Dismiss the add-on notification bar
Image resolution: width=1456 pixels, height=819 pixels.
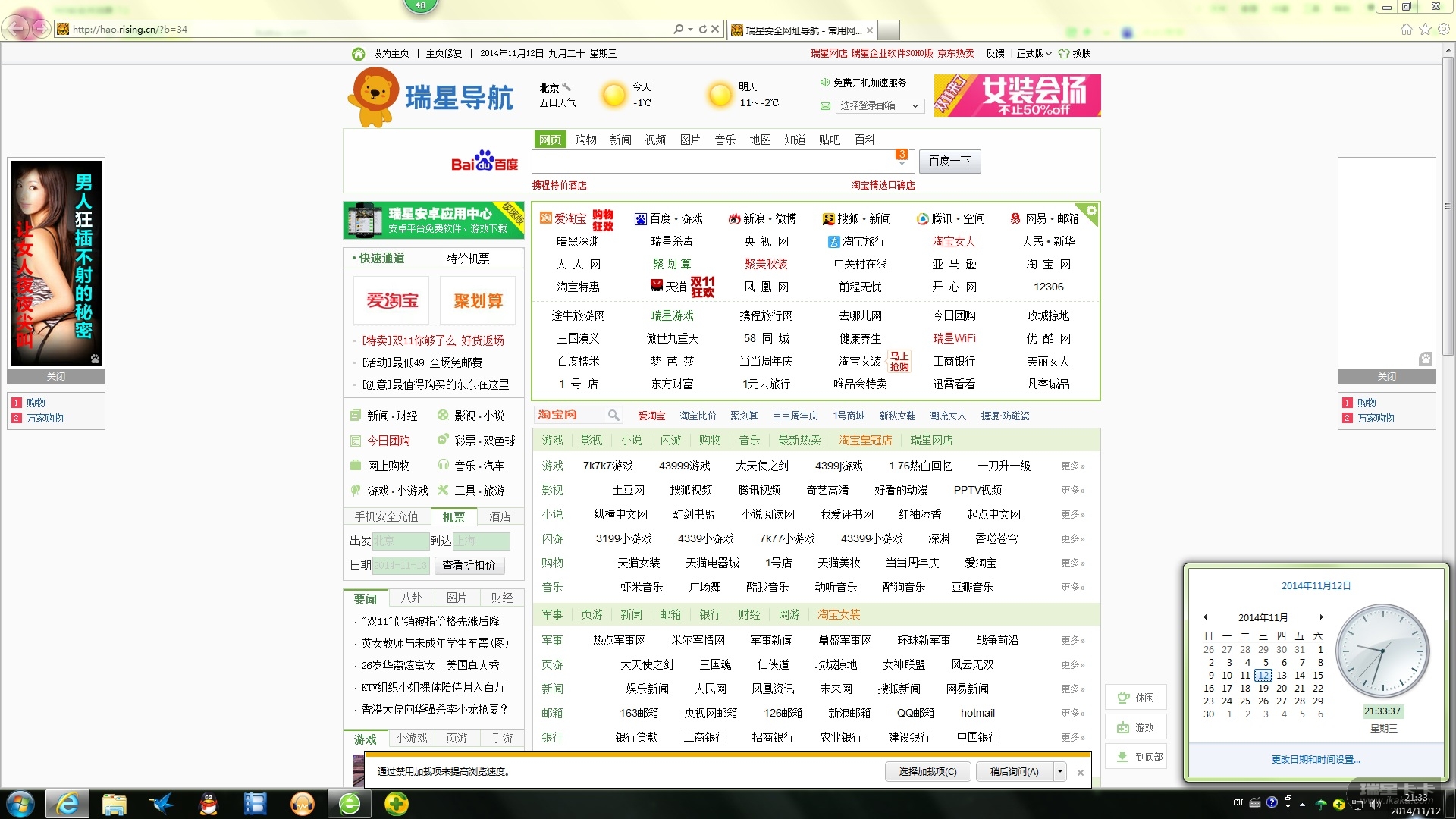(x=1080, y=773)
